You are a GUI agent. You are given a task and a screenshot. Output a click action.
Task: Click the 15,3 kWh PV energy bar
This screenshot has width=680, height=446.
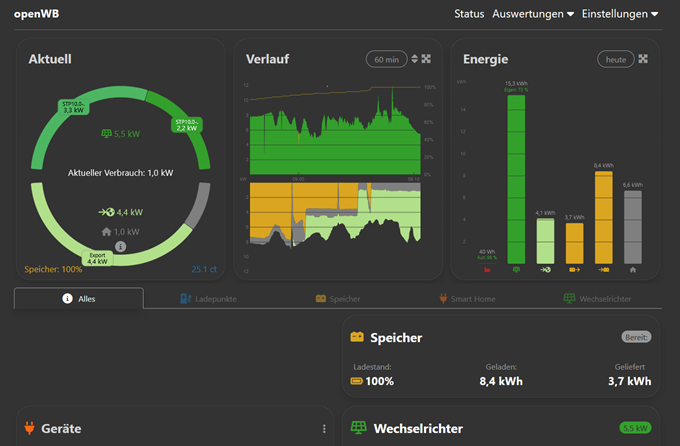coord(516,179)
